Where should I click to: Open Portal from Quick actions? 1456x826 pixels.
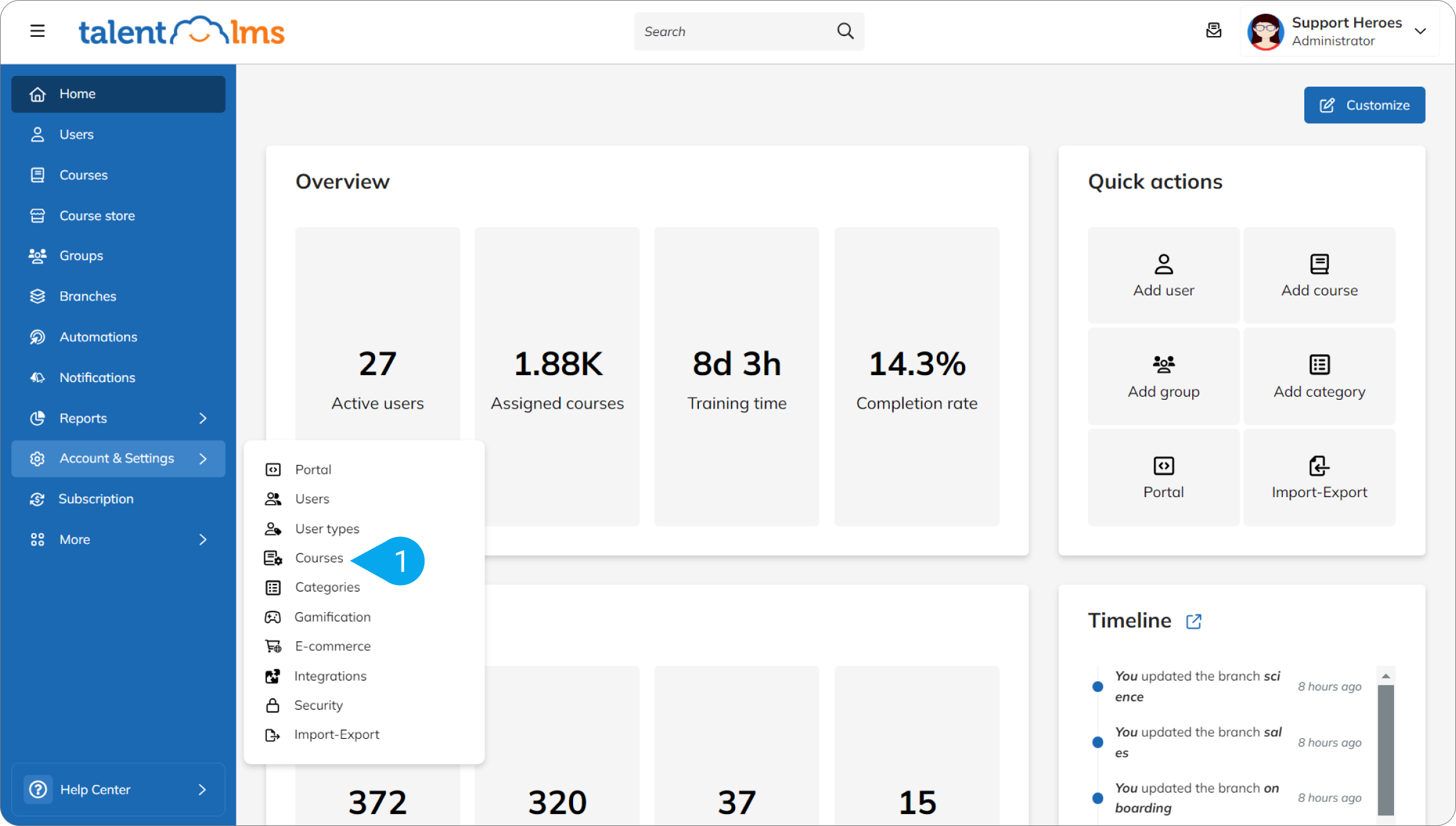(x=1163, y=478)
